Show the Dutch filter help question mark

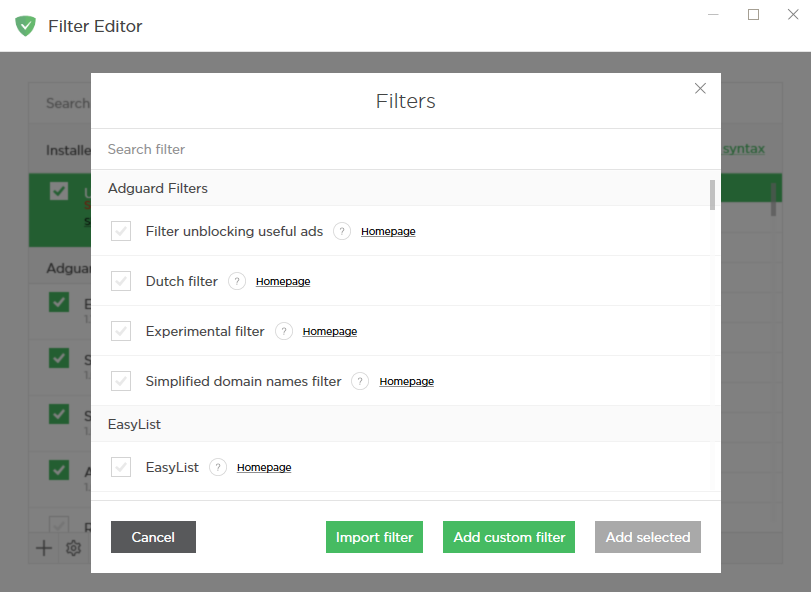pos(237,281)
